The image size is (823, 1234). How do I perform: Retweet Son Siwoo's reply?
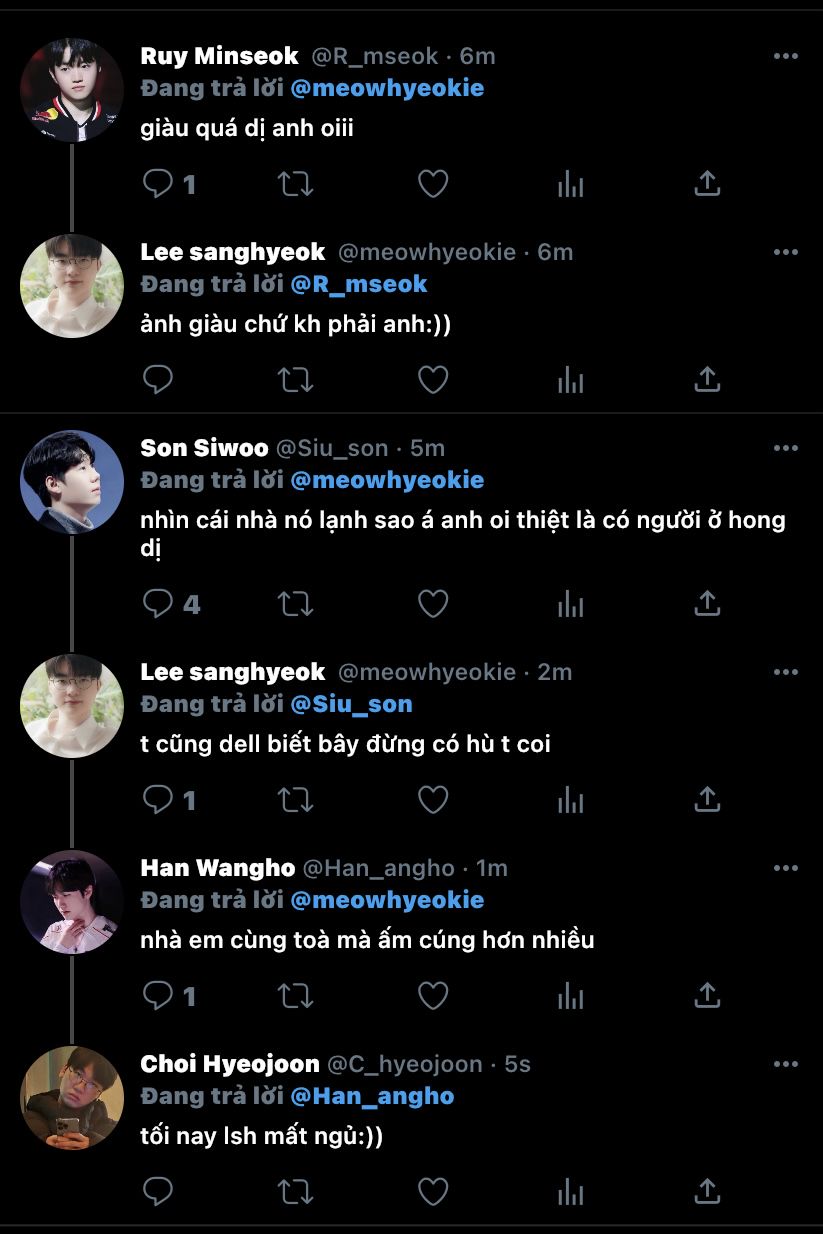[296, 604]
